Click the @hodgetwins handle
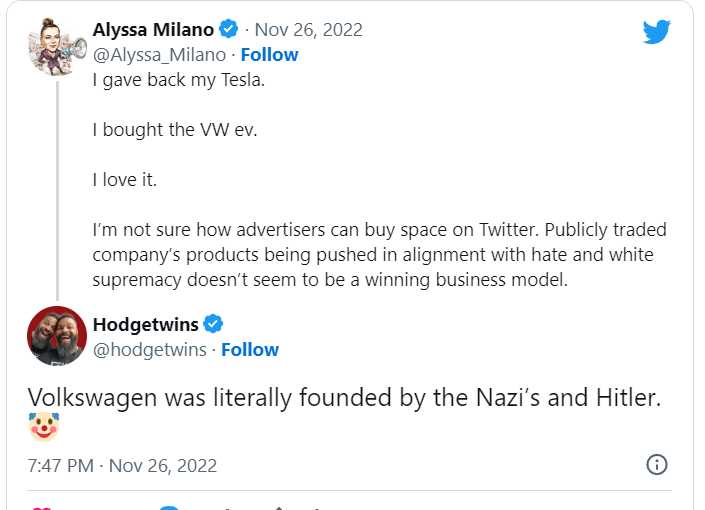The width and height of the screenshot is (705, 510). tap(150, 349)
